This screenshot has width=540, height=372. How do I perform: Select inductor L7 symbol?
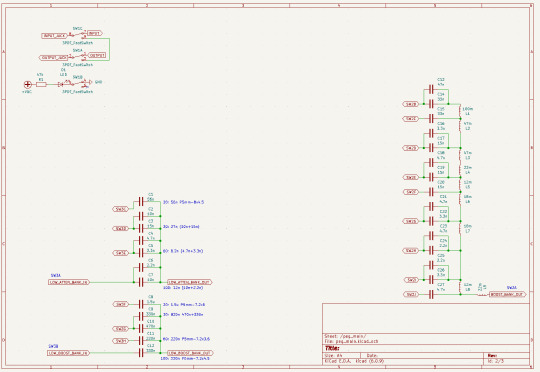click(x=460, y=228)
